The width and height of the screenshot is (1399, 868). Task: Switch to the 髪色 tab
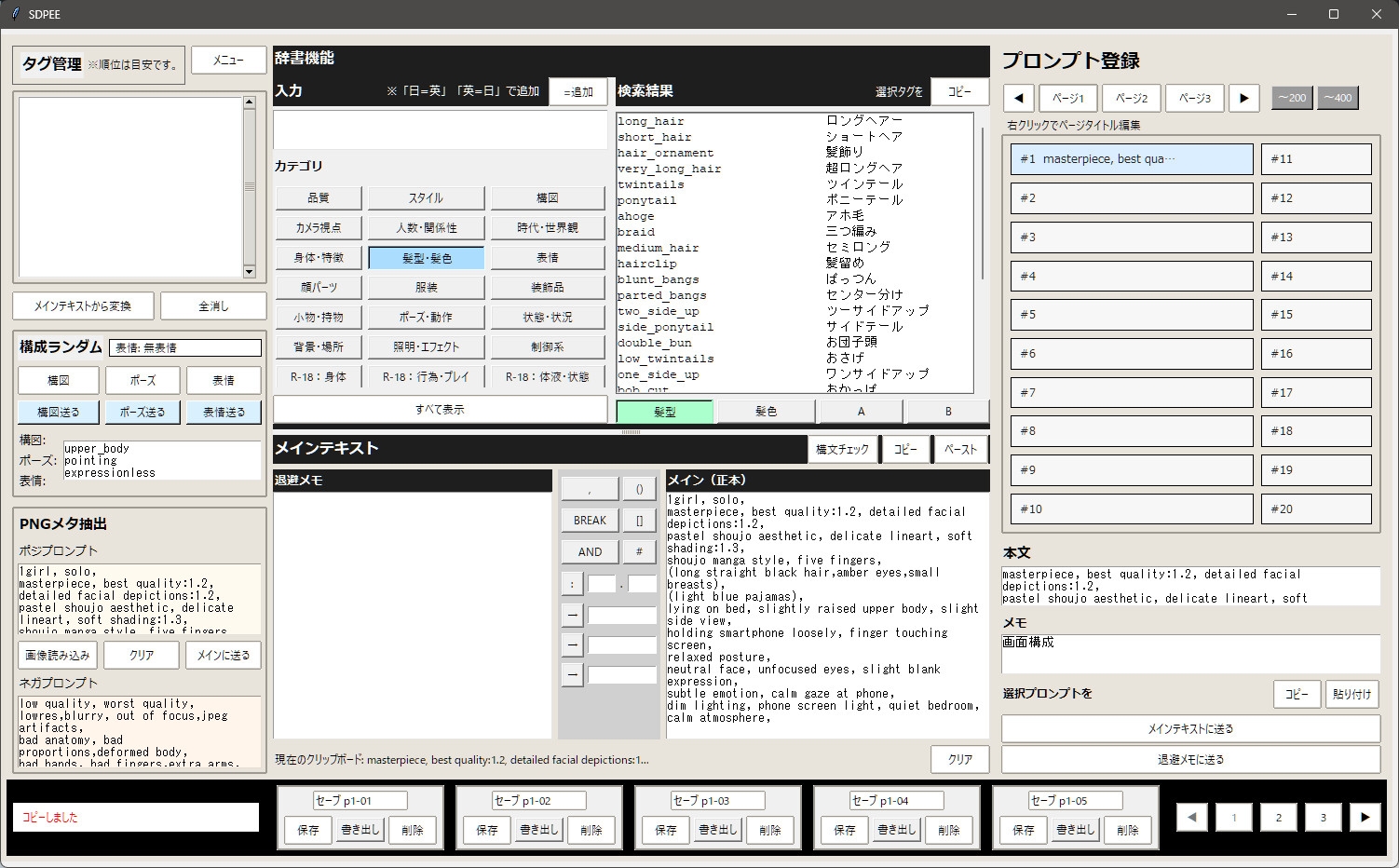(x=766, y=412)
